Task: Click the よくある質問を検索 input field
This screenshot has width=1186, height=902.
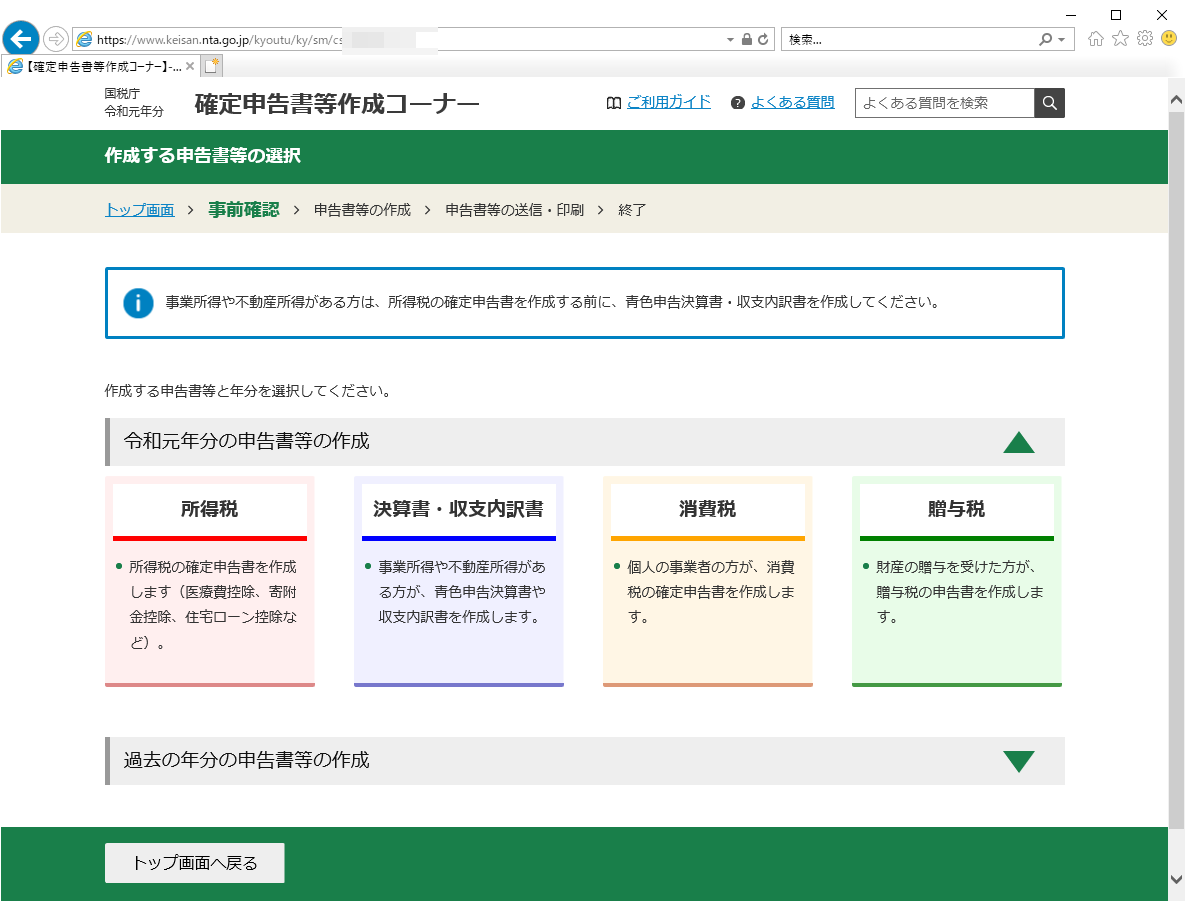Action: tap(944, 103)
